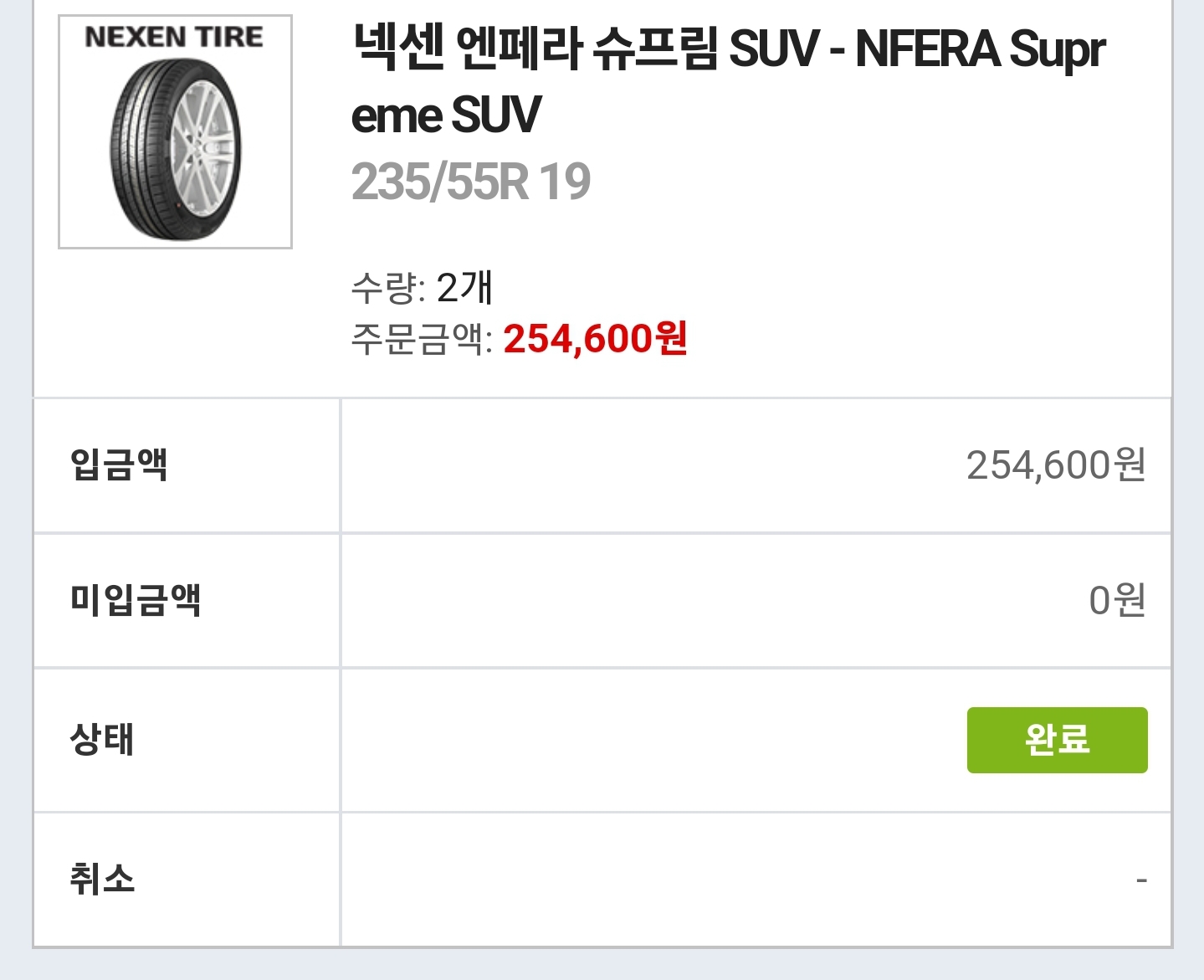Click the 수량 quantity label
This screenshot has height=980, width=1204.
[x=387, y=289]
